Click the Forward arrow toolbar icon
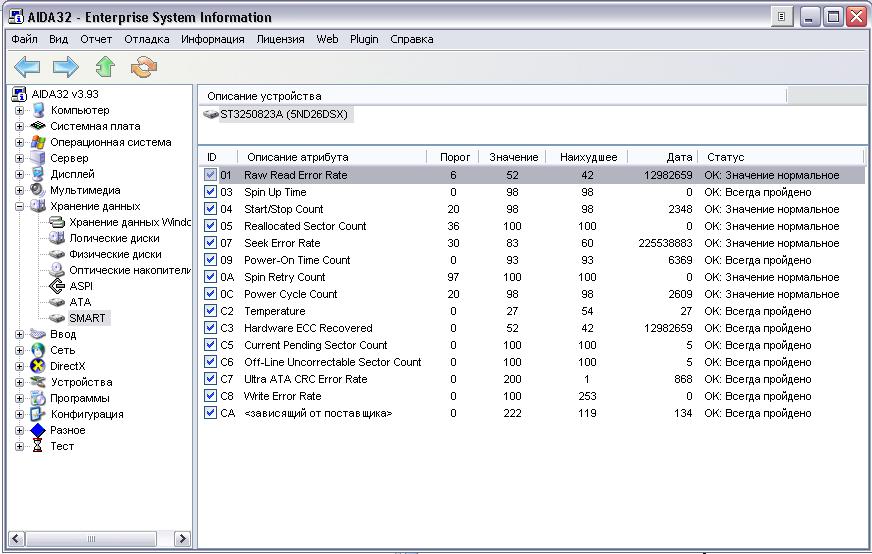 [66, 67]
